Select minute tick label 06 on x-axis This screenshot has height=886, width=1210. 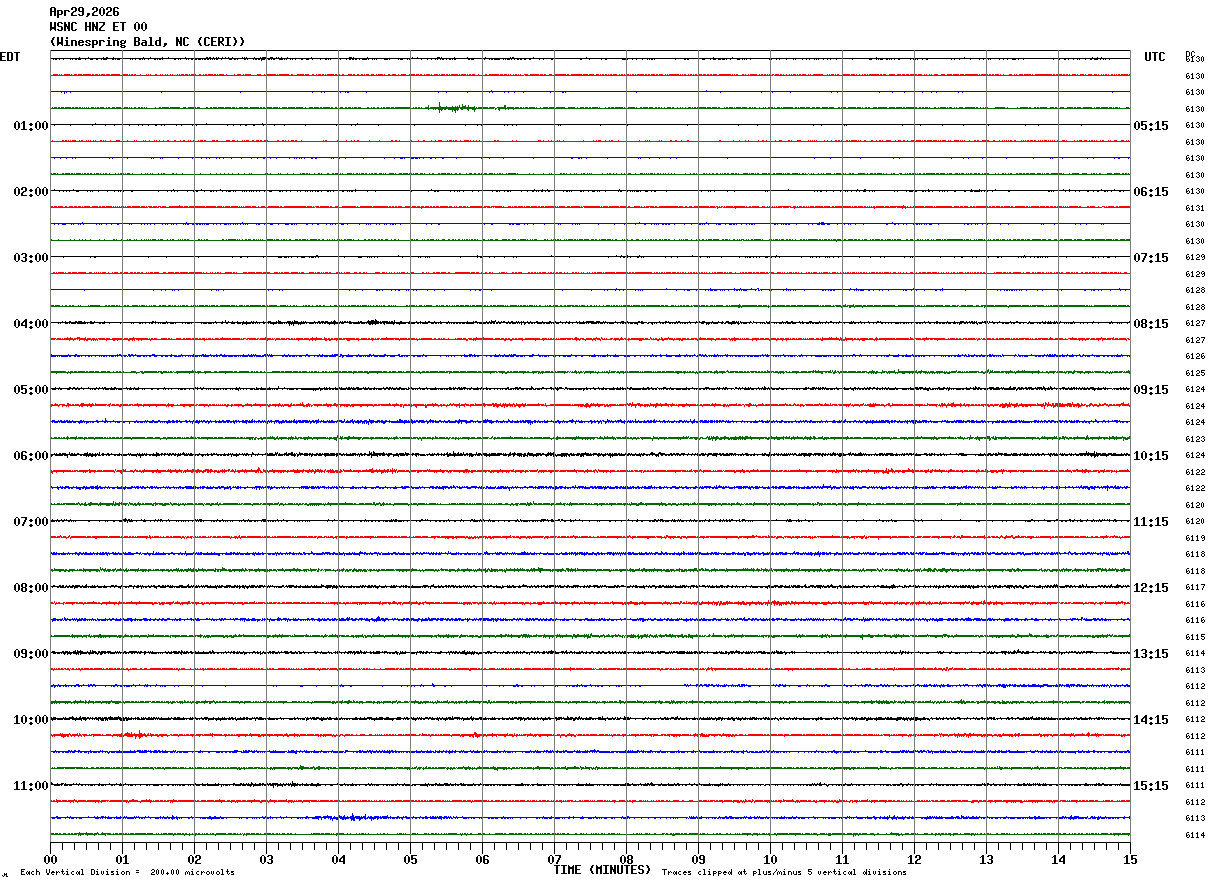point(482,860)
